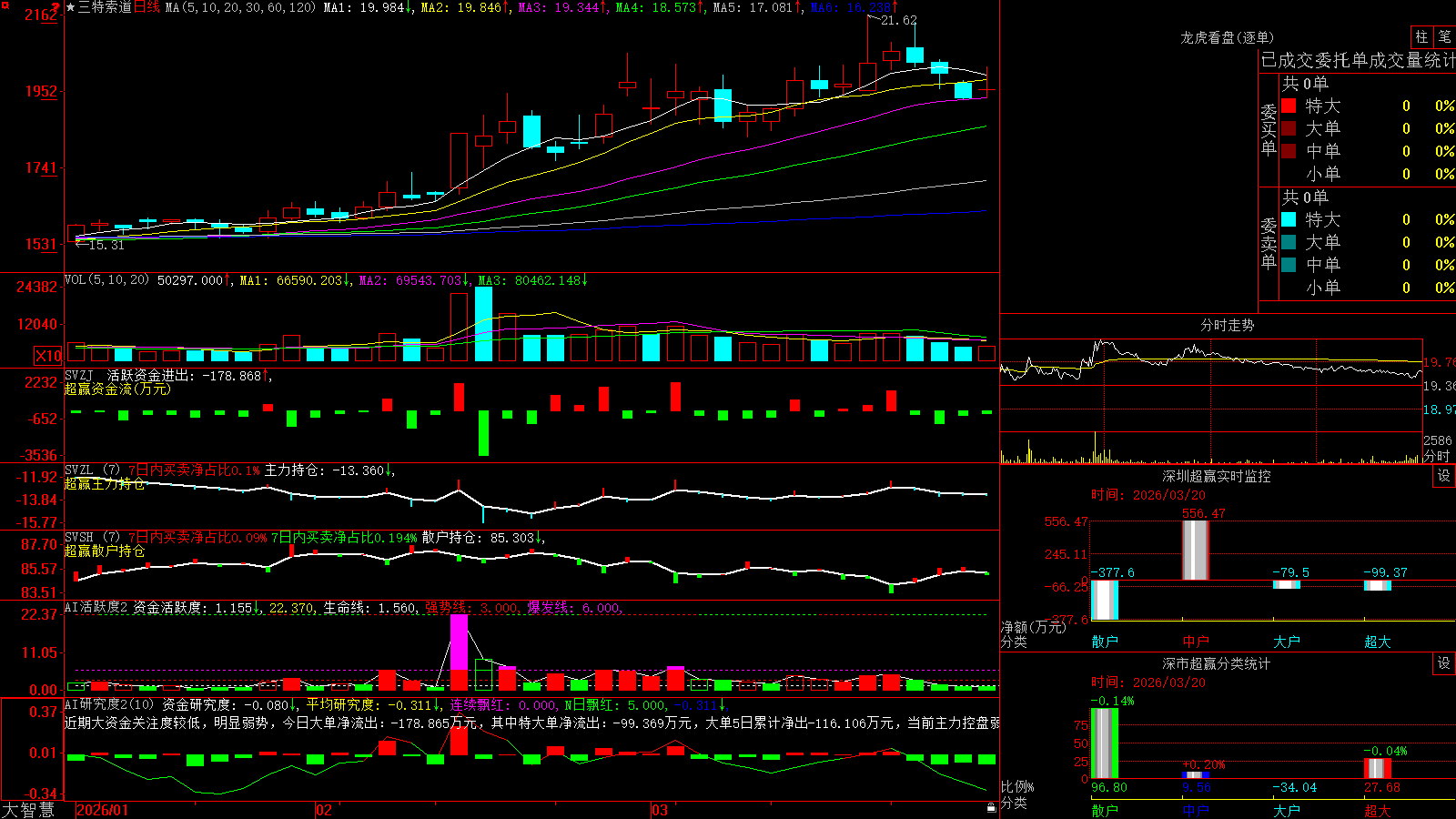The height and width of the screenshot is (819, 1456).
Task: Click the lock icon in chart corner
Action: tap(992, 807)
